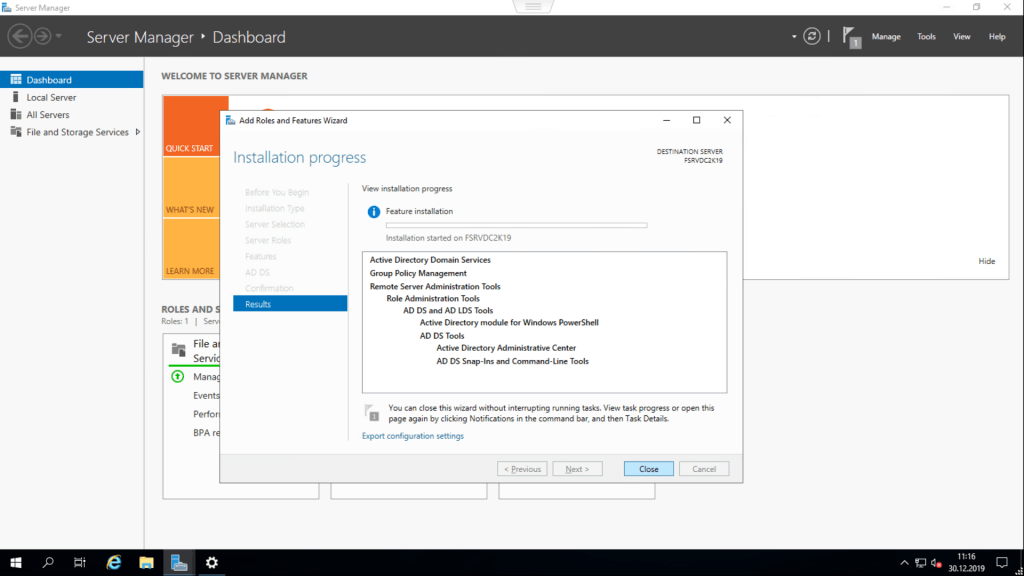Show hidden system tray icons
This screenshot has height=576, width=1024.
click(905, 562)
